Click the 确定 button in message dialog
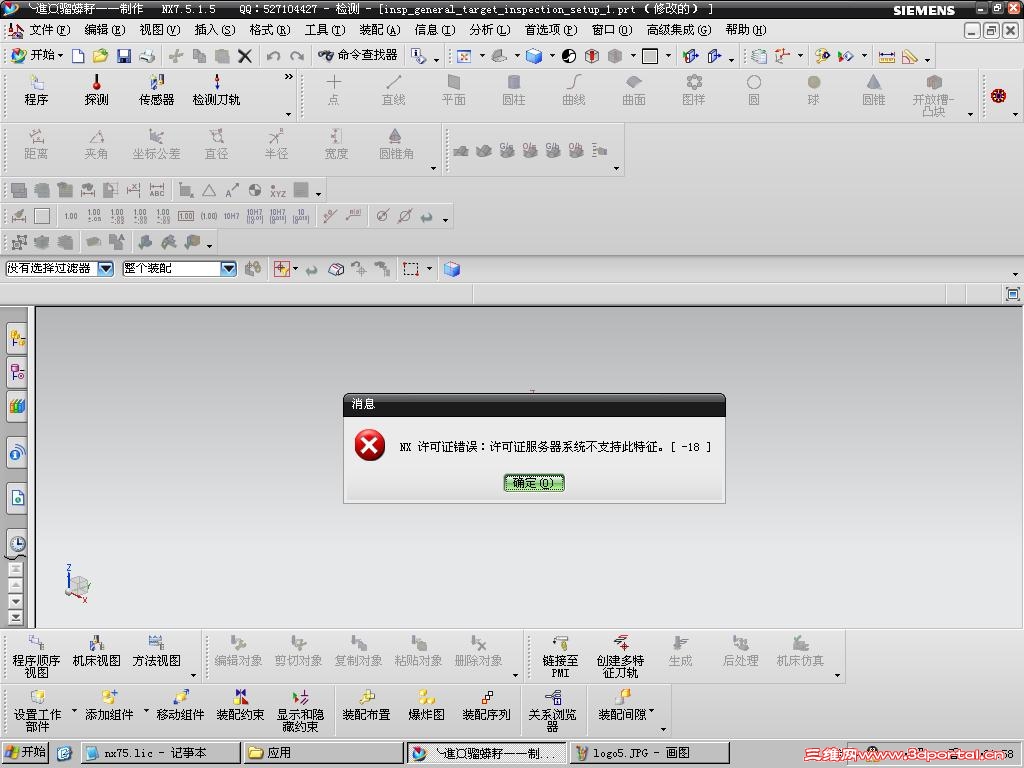 pyautogui.click(x=534, y=483)
